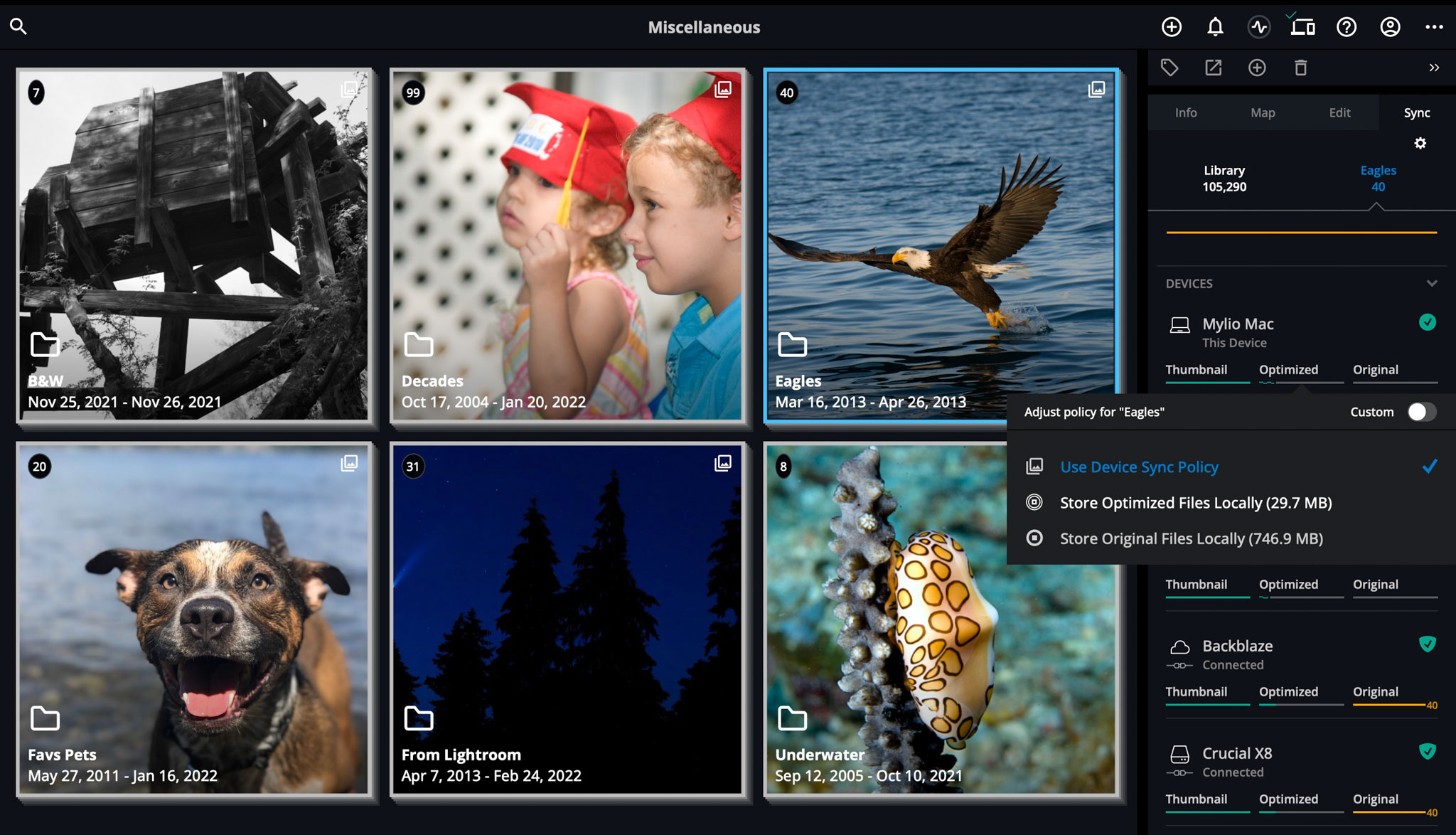Click the stack icon on Favs Pets thumbnail
Viewport: 1456px width, 835px height.
[349, 463]
